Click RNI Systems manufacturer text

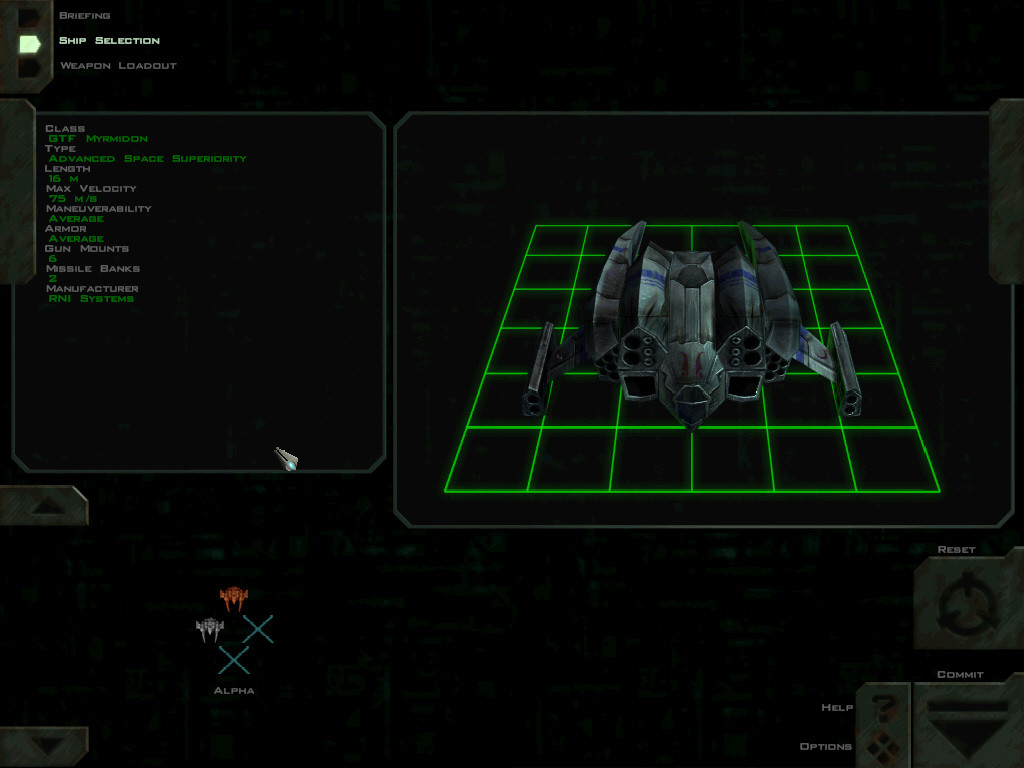(x=91, y=298)
